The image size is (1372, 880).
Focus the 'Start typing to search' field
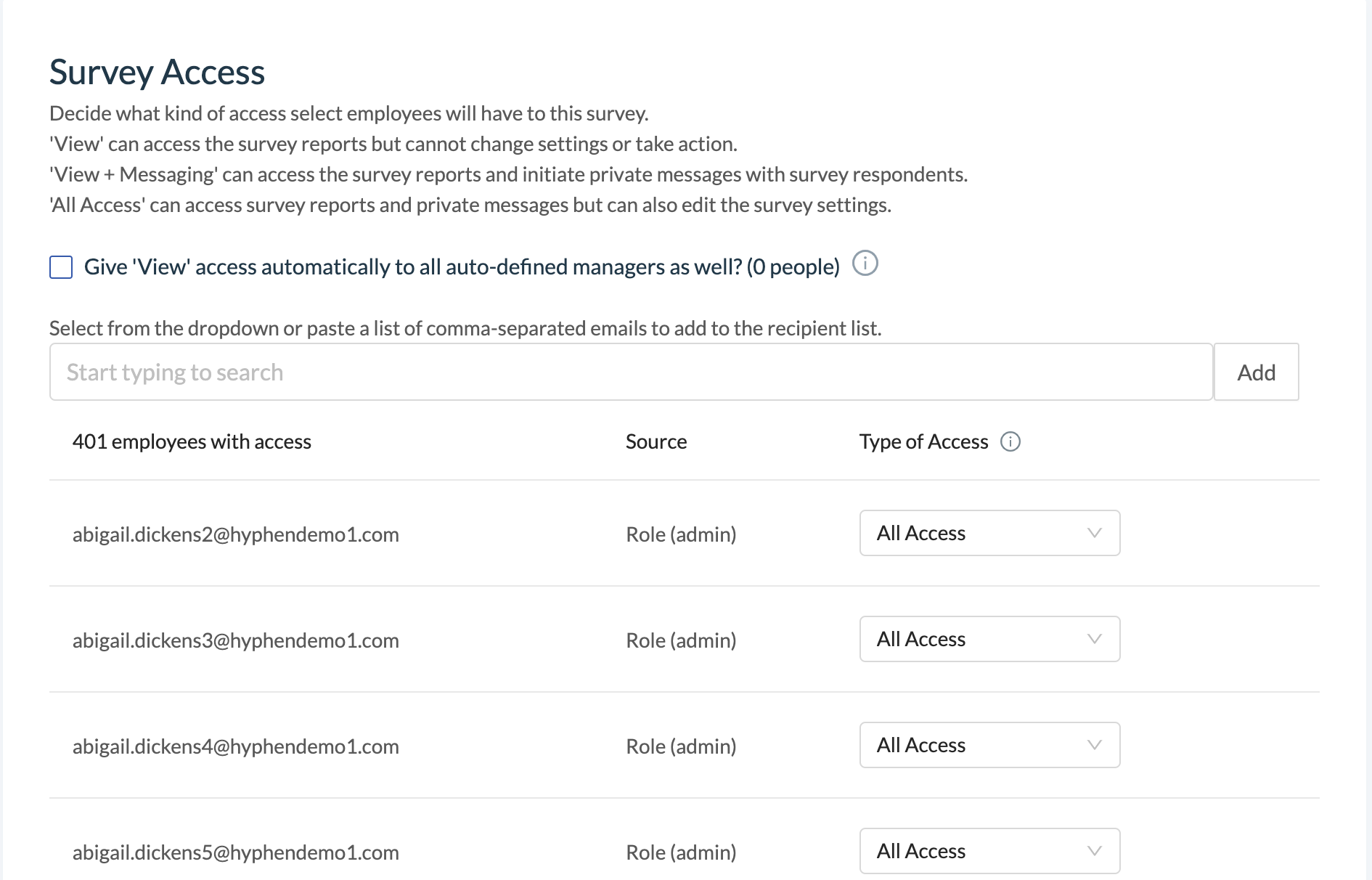point(631,372)
